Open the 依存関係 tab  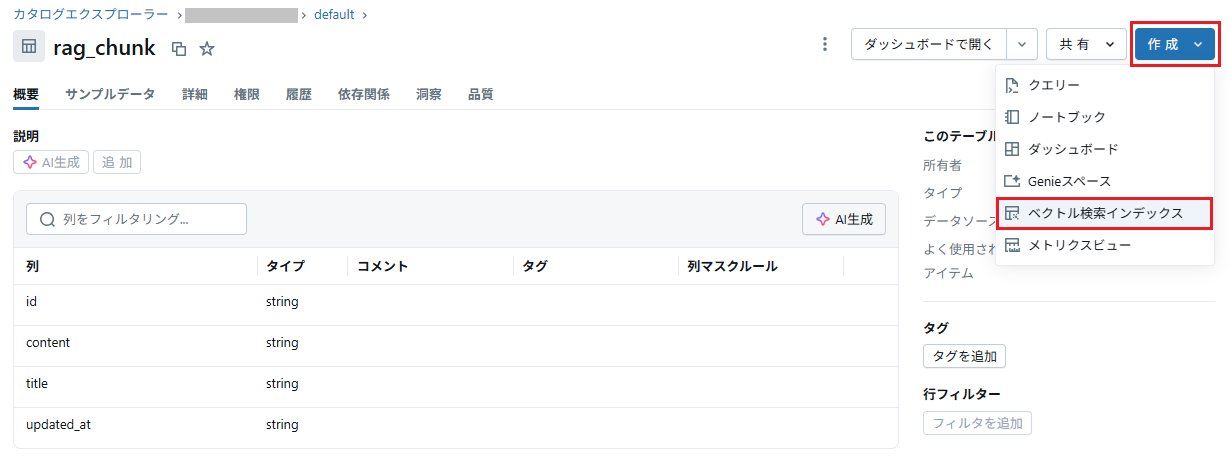(x=364, y=94)
